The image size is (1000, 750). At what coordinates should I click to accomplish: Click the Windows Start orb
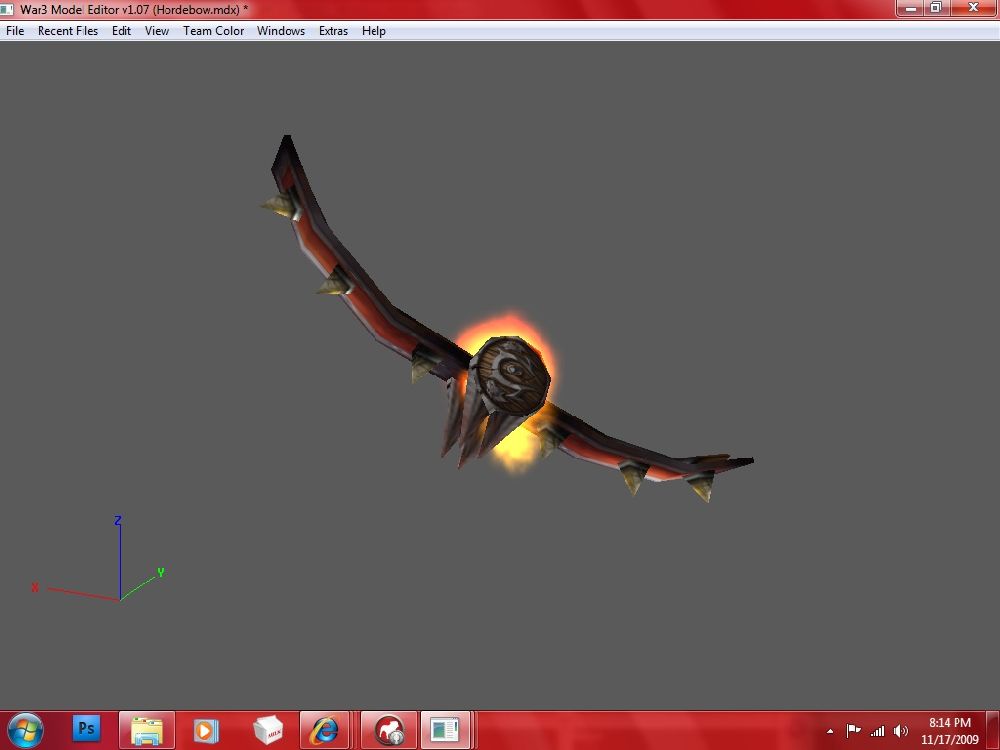[x=26, y=730]
